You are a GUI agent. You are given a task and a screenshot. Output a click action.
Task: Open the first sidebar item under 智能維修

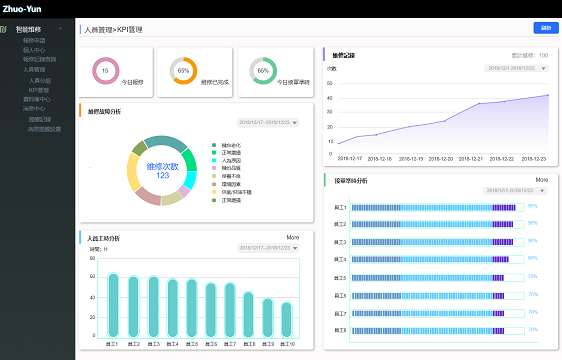34,40
